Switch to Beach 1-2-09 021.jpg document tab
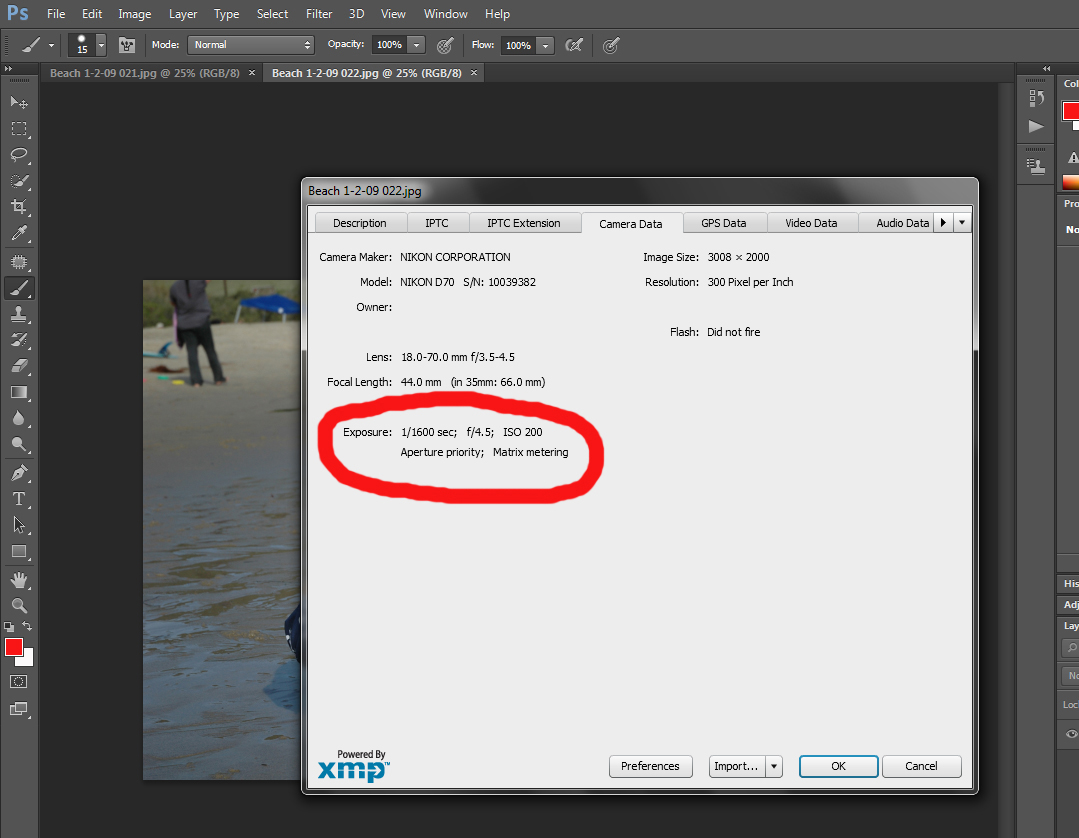Viewport: 1079px width, 838px height. 145,73
